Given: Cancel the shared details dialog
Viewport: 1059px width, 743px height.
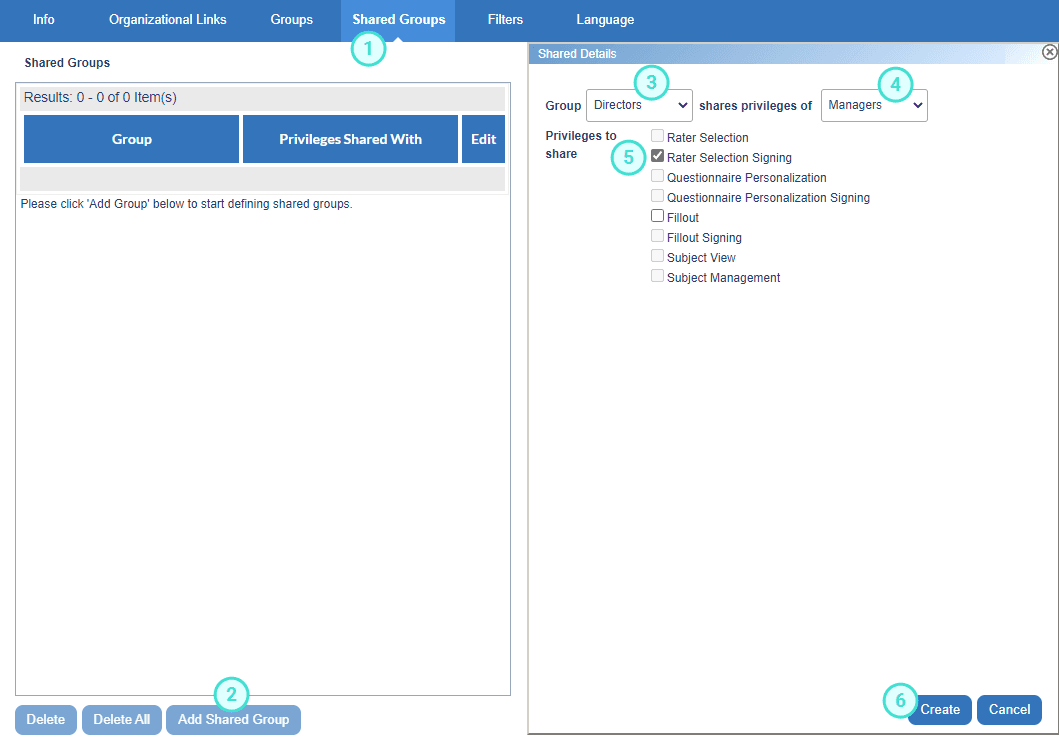Looking at the screenshot, I should [1009, 710].
